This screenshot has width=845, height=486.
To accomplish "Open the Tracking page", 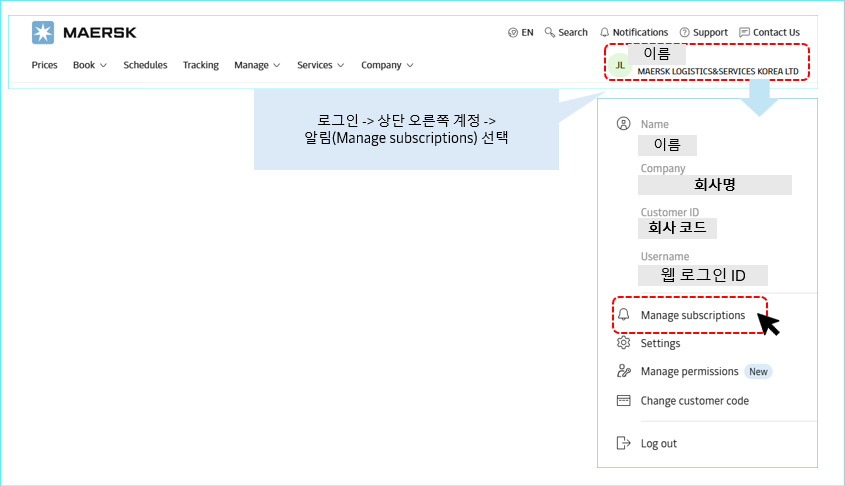I will 201,65.
